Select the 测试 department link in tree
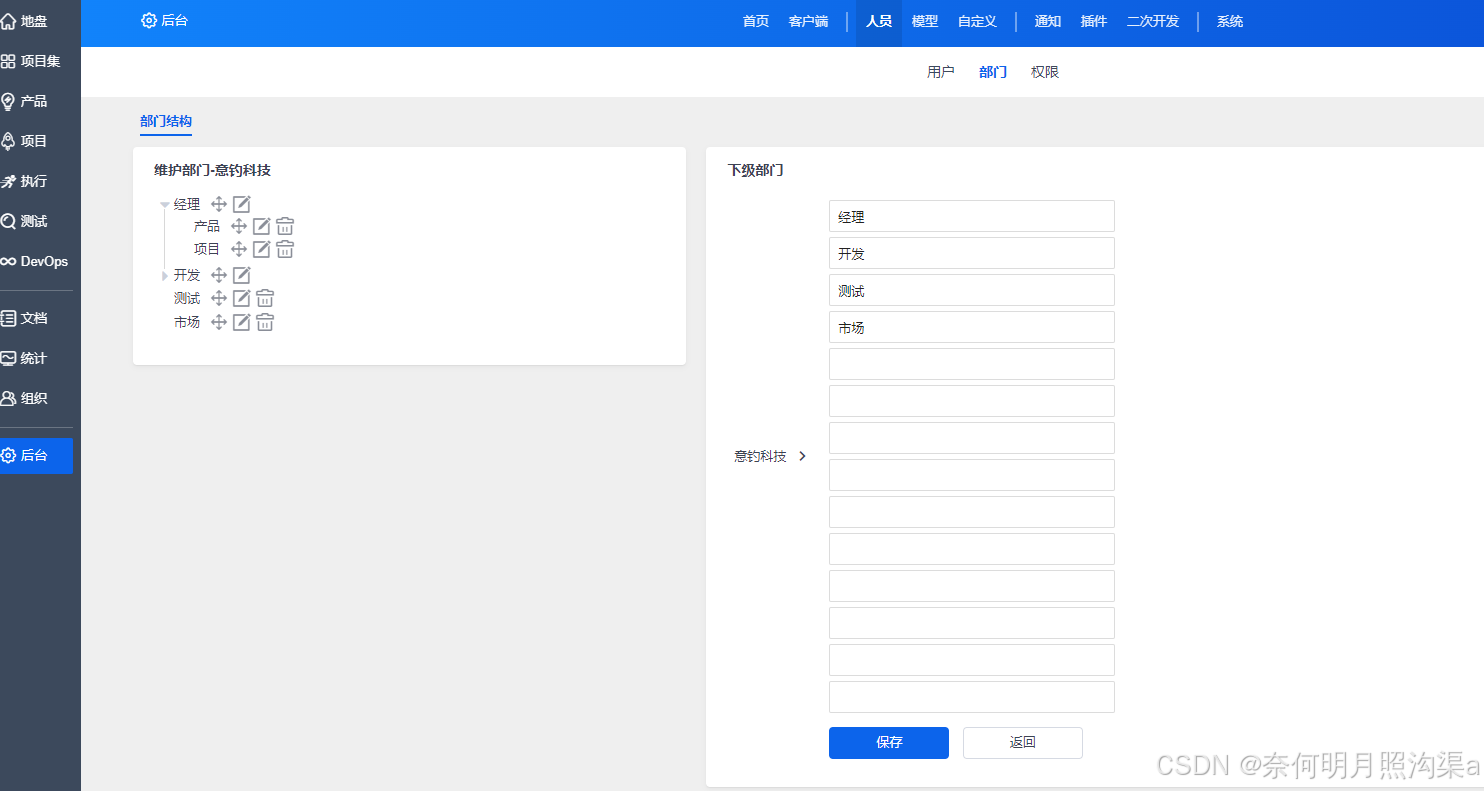 [187, 298]
